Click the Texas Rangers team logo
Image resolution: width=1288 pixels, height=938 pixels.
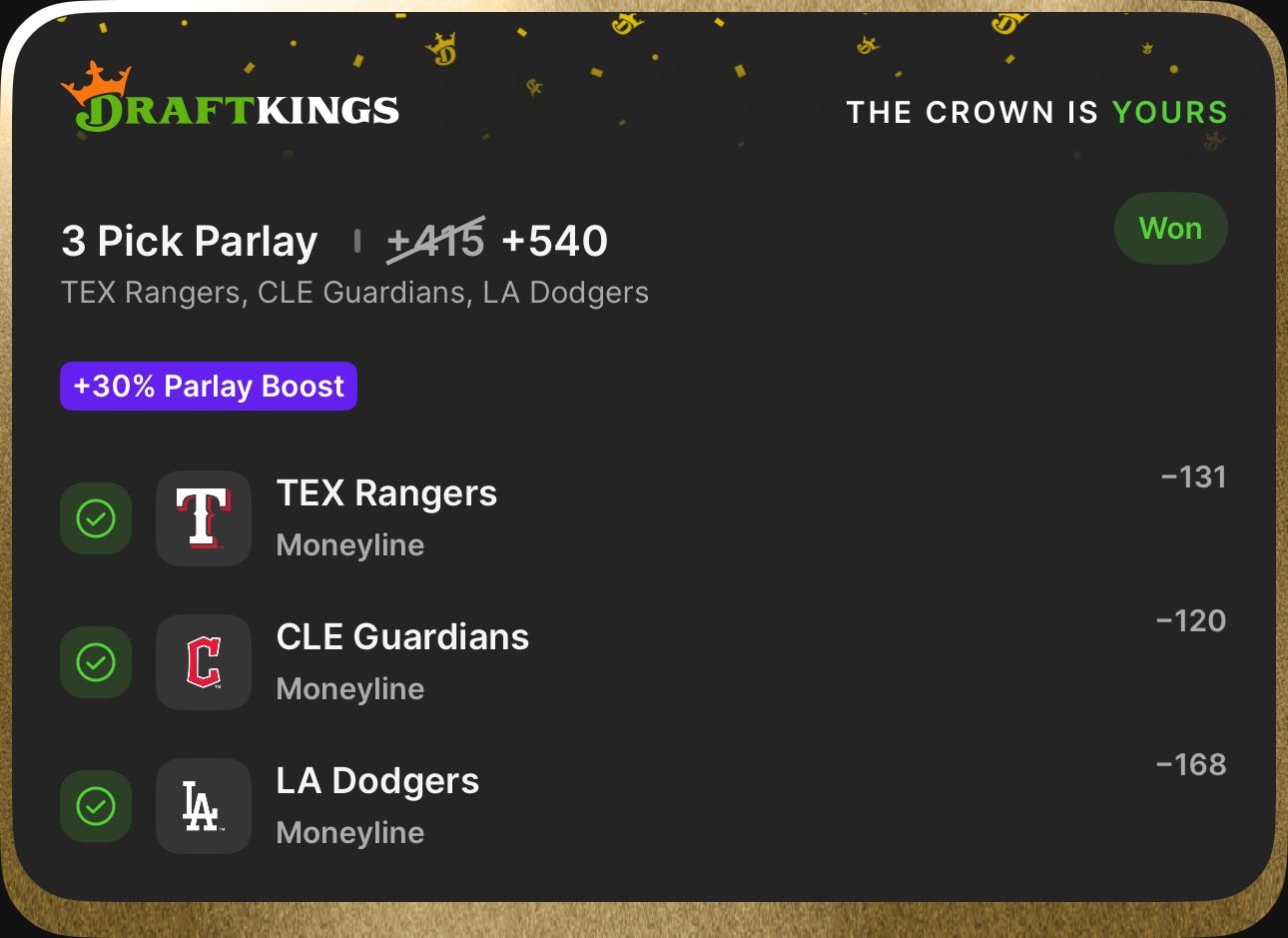(x=204, y=518)
